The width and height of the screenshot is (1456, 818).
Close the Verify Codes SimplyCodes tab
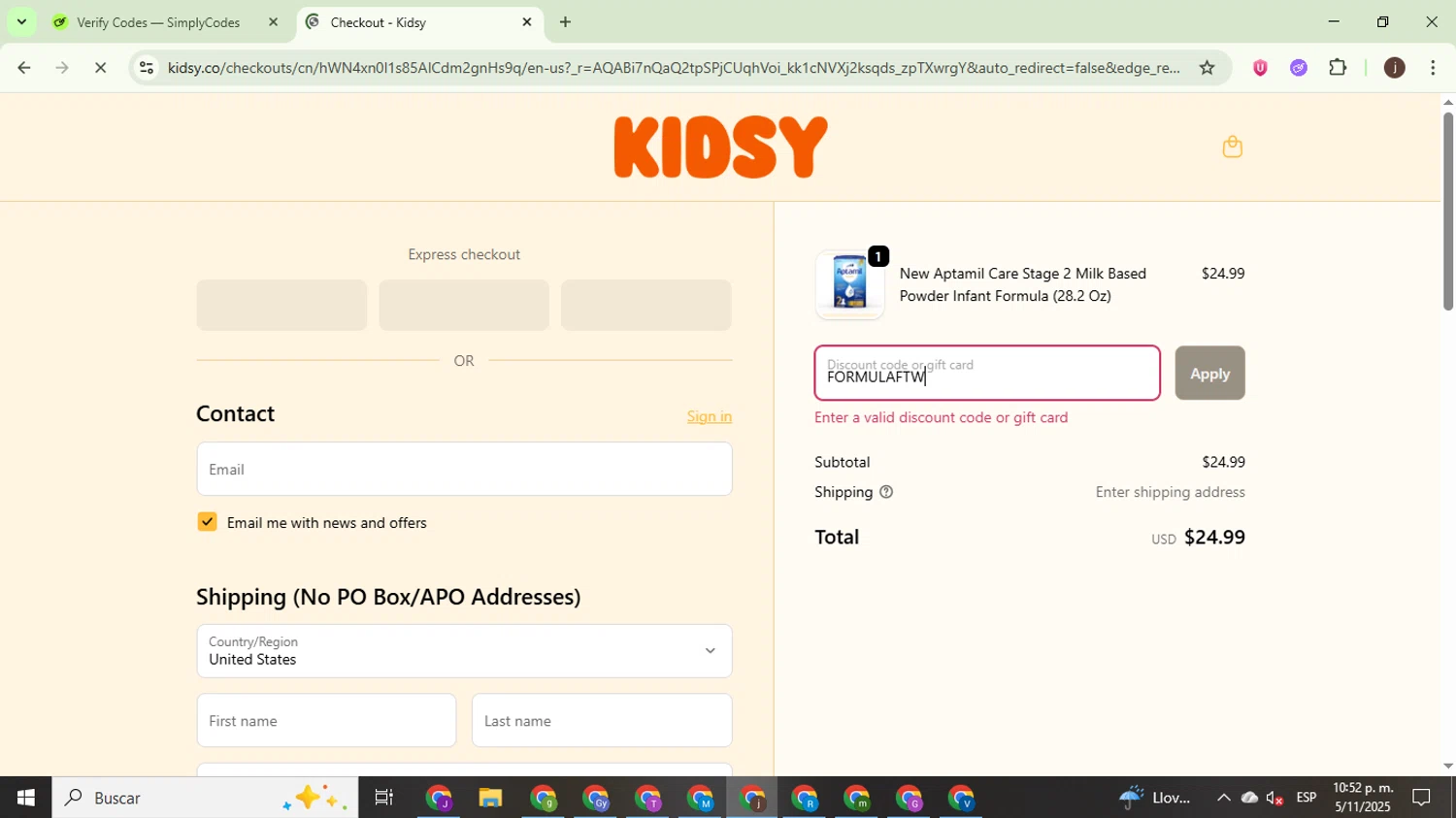tap(273, 21)
